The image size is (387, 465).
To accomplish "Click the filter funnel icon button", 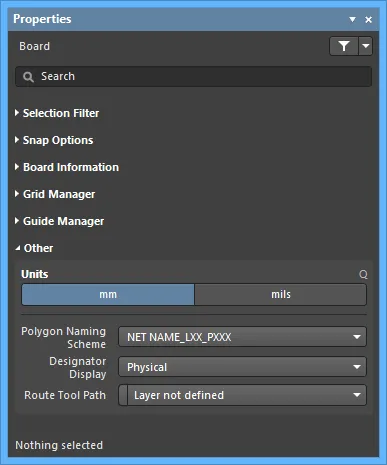I will point(344,46).
